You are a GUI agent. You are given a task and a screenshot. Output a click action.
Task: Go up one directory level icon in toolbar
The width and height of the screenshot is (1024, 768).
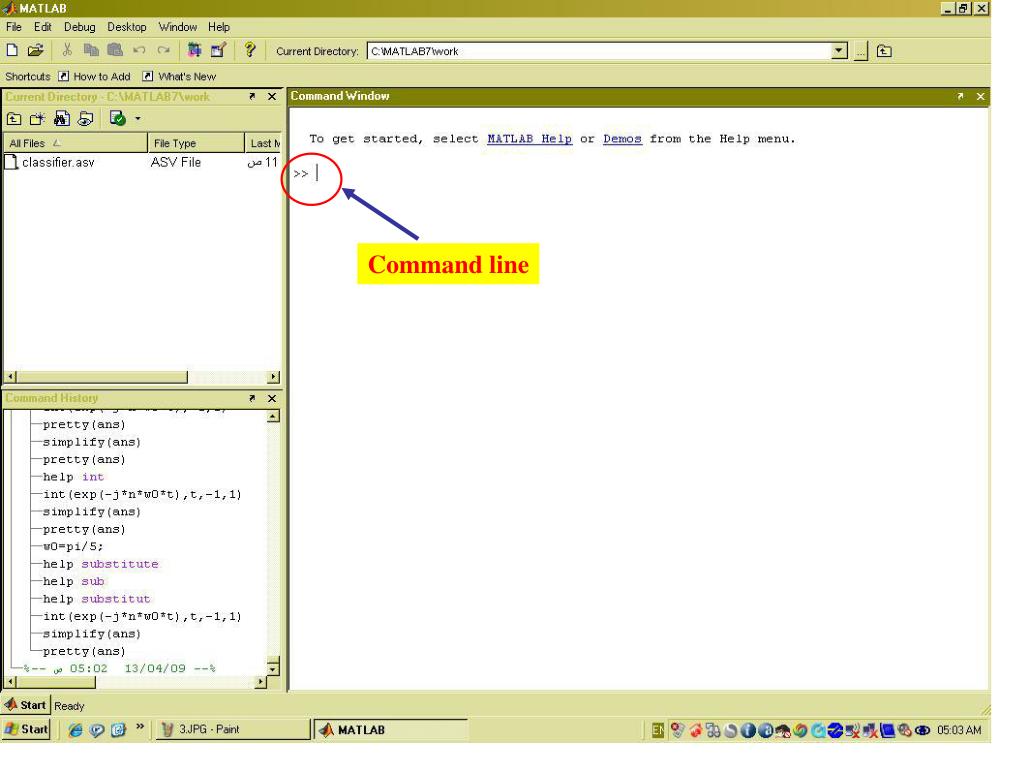pos(884,51)
